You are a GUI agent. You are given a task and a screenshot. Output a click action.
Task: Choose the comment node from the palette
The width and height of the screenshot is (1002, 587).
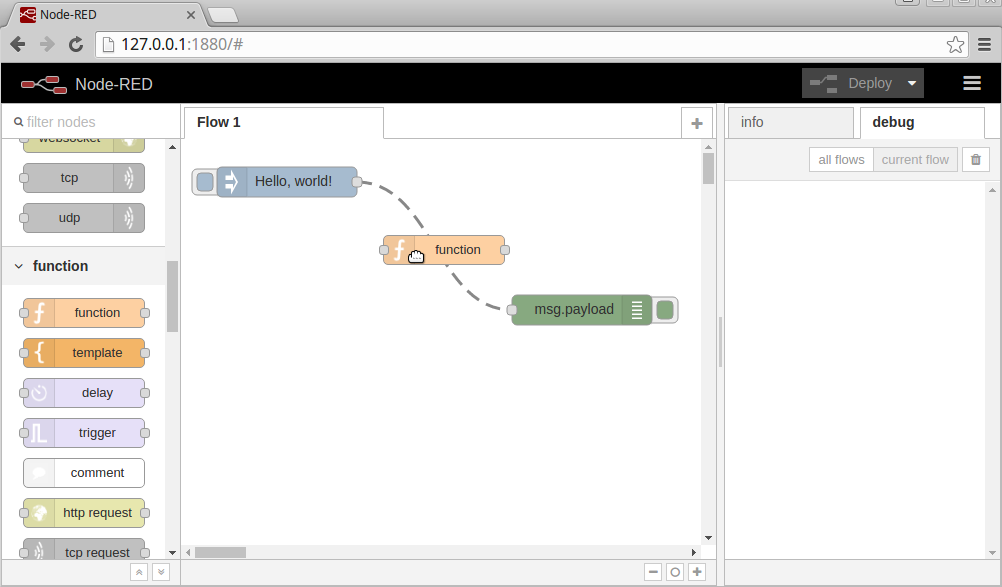tap(83, 473)
